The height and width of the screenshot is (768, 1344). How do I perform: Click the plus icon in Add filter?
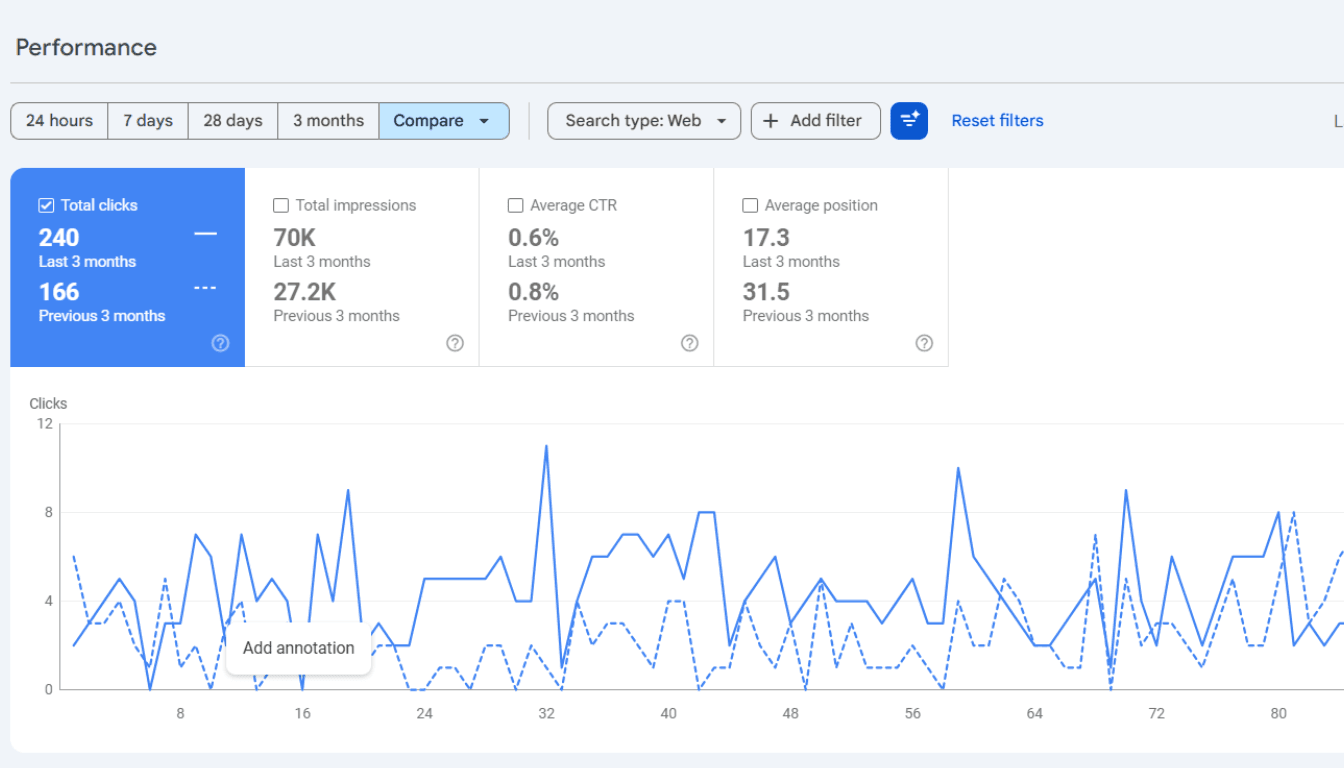coord(771,121)
